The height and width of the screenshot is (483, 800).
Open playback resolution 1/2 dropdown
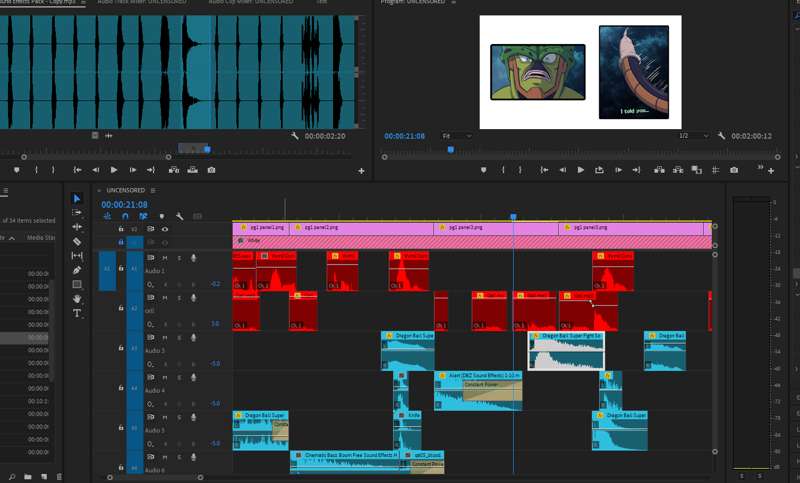point(693,136)
